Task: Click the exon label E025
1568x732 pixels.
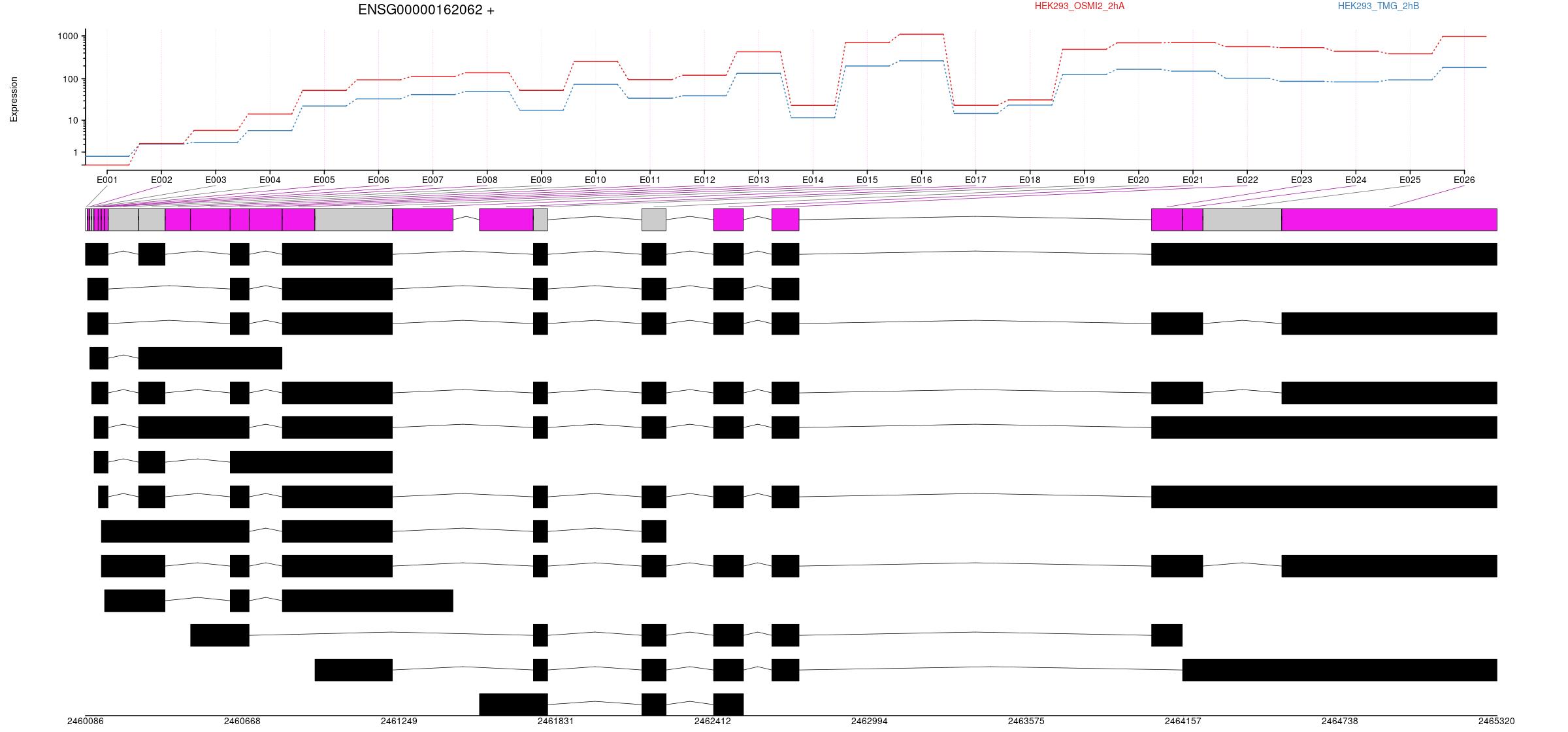Action: (1410, 180)
